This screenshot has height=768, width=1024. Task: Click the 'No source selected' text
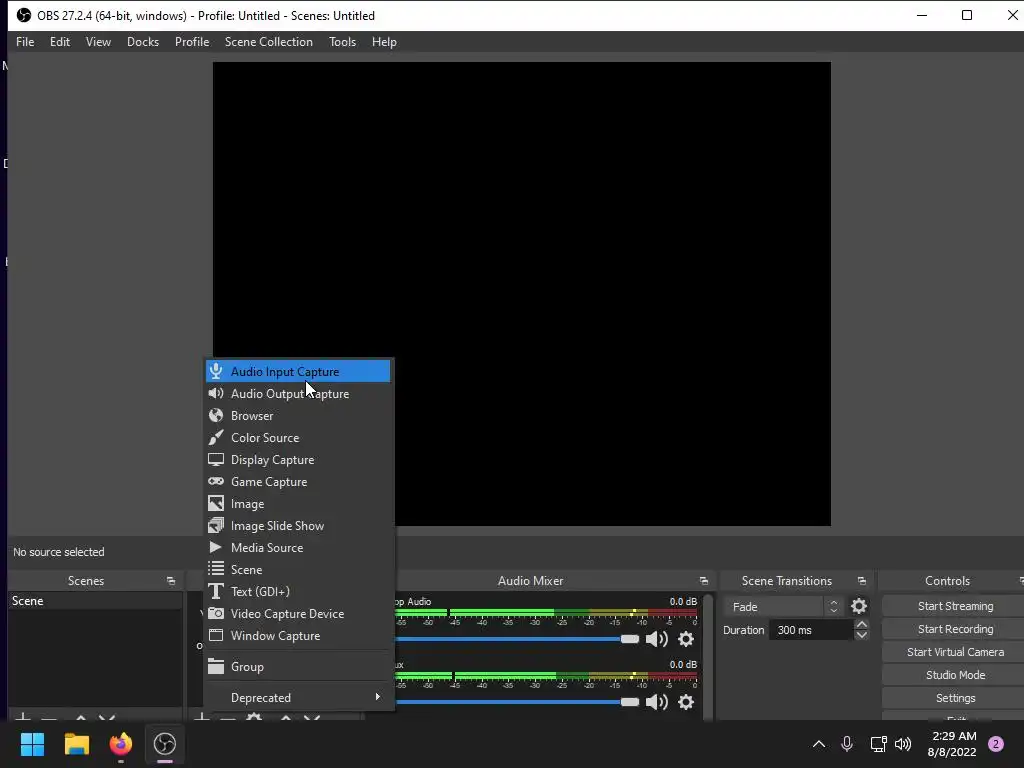(x=59, y=552)
